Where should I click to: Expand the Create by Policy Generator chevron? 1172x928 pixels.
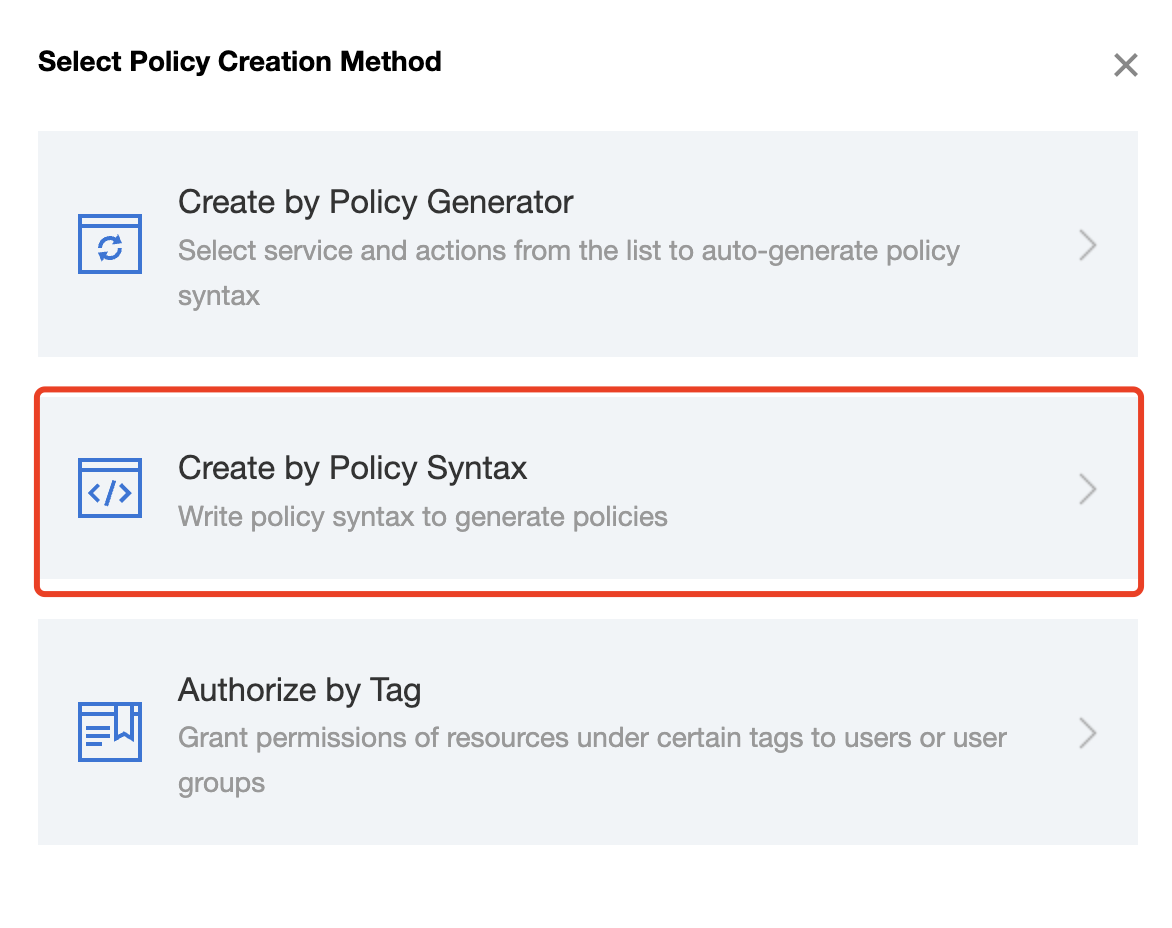[1088, 245]
